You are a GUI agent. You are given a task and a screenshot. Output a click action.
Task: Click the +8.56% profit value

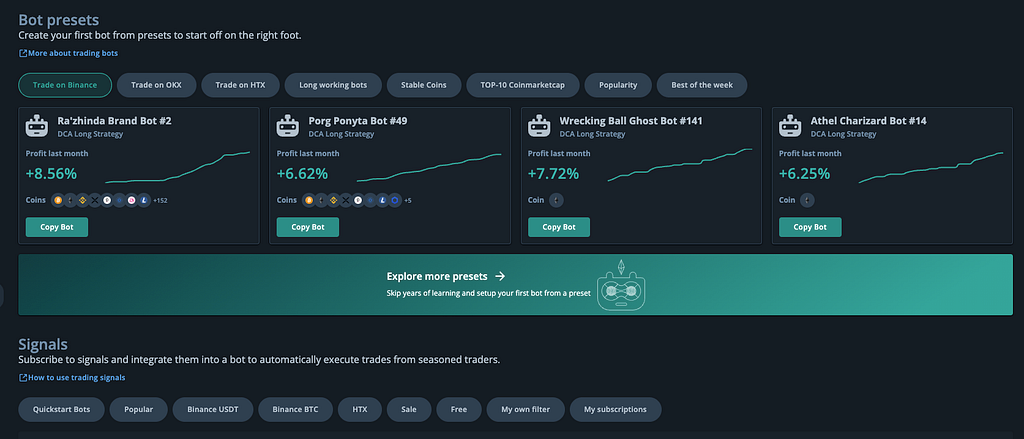point(51,174)
